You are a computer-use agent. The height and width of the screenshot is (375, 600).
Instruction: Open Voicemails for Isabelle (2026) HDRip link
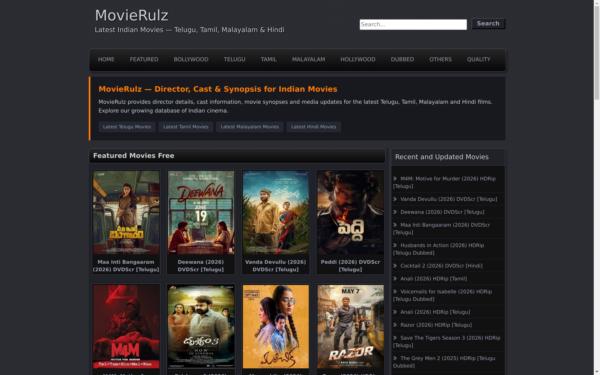(x=443, y=295)
